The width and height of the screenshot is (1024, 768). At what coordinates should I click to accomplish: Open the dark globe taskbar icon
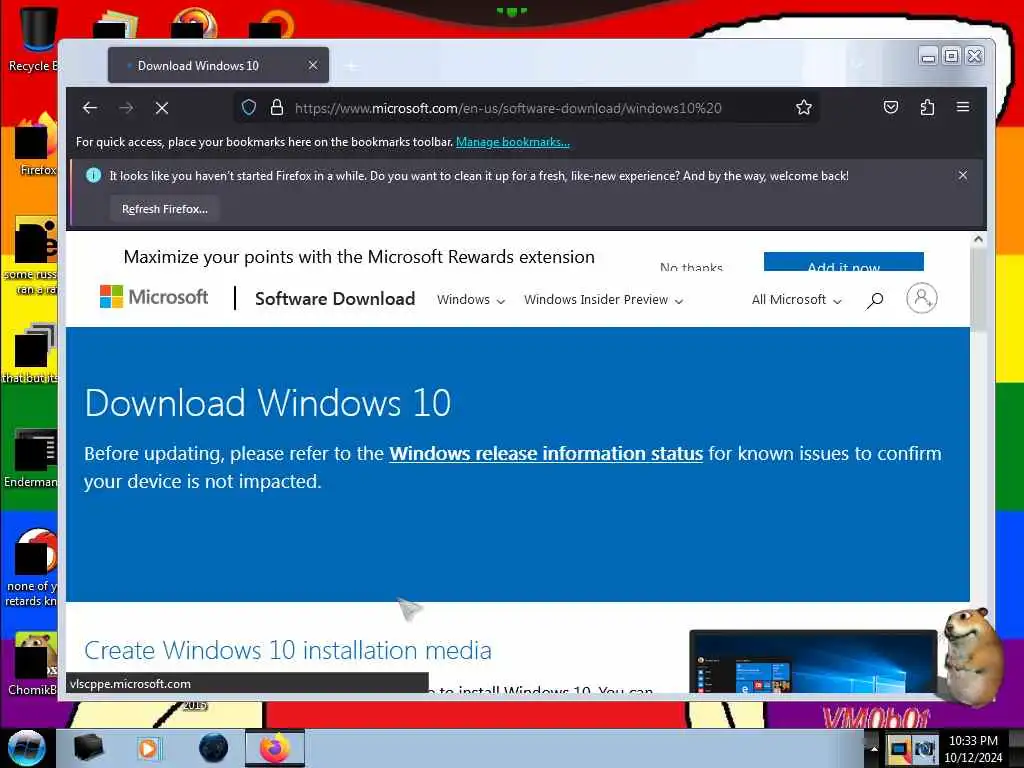pos(214,748)
